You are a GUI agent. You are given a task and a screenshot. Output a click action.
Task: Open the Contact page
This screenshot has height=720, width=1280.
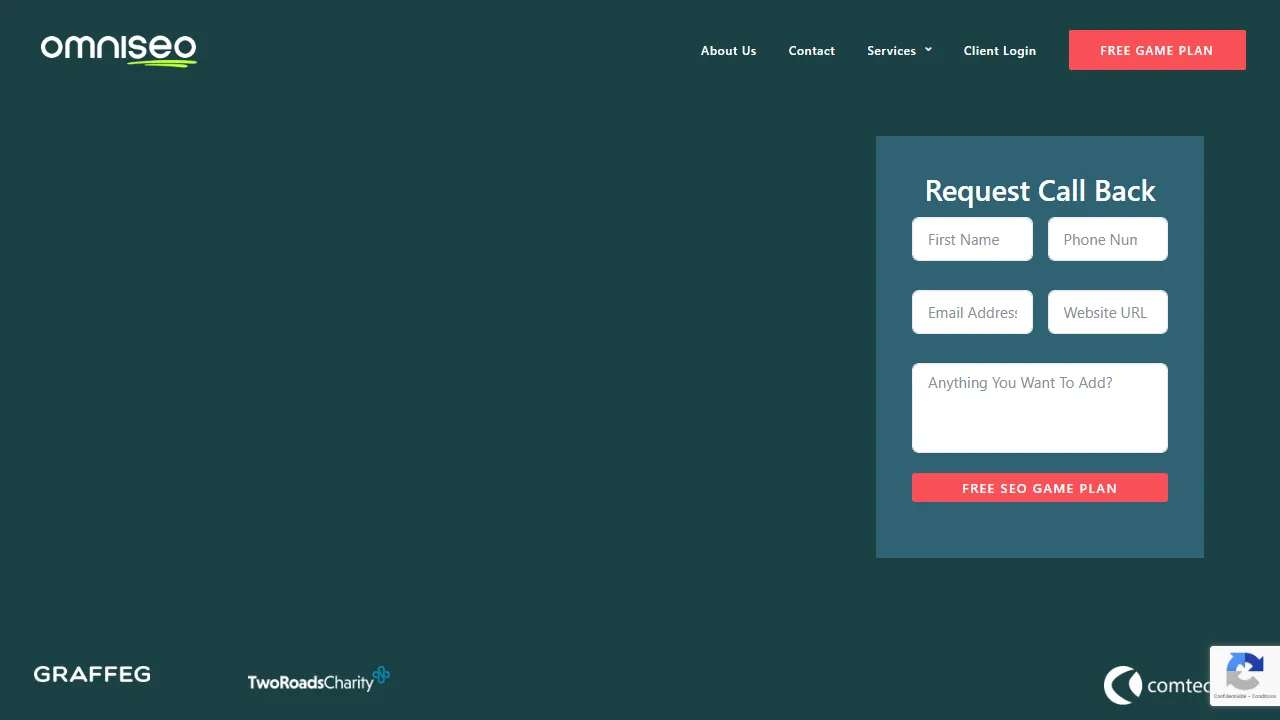pos(811,50)
